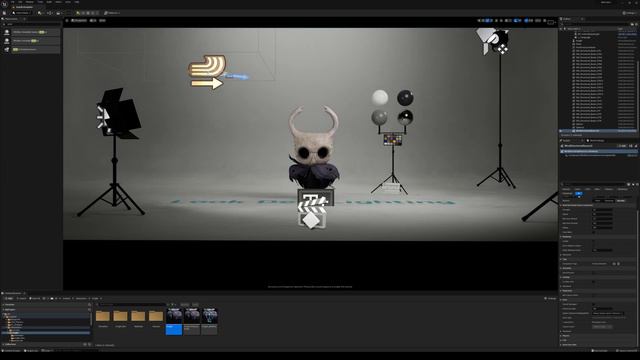This screenshot has width=640, height=360.
Task: Open the Blueprints toolbar dropdown icon
Action: 49,13
